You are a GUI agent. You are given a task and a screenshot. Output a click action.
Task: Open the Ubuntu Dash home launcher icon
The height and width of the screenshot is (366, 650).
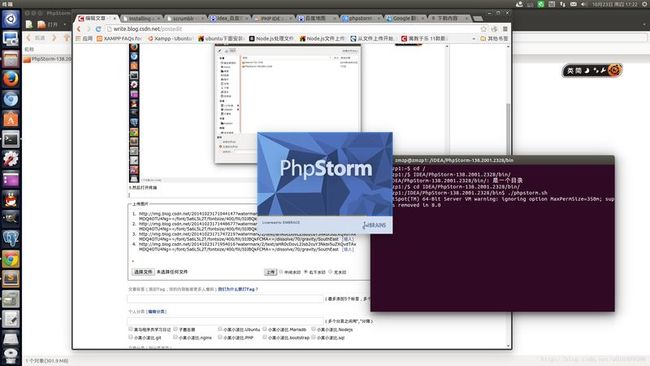click(10, 19)
